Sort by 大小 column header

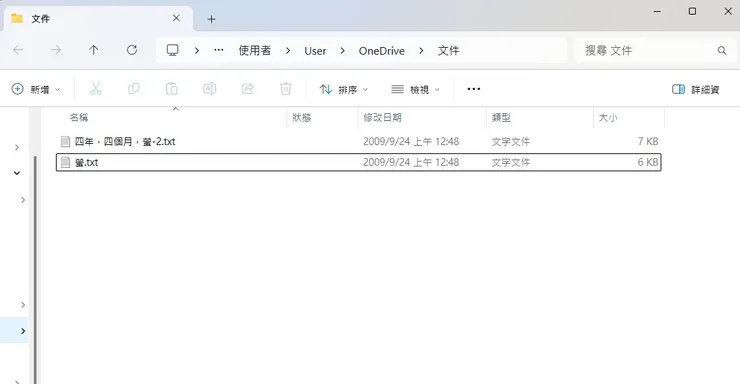tap(608, 117)
